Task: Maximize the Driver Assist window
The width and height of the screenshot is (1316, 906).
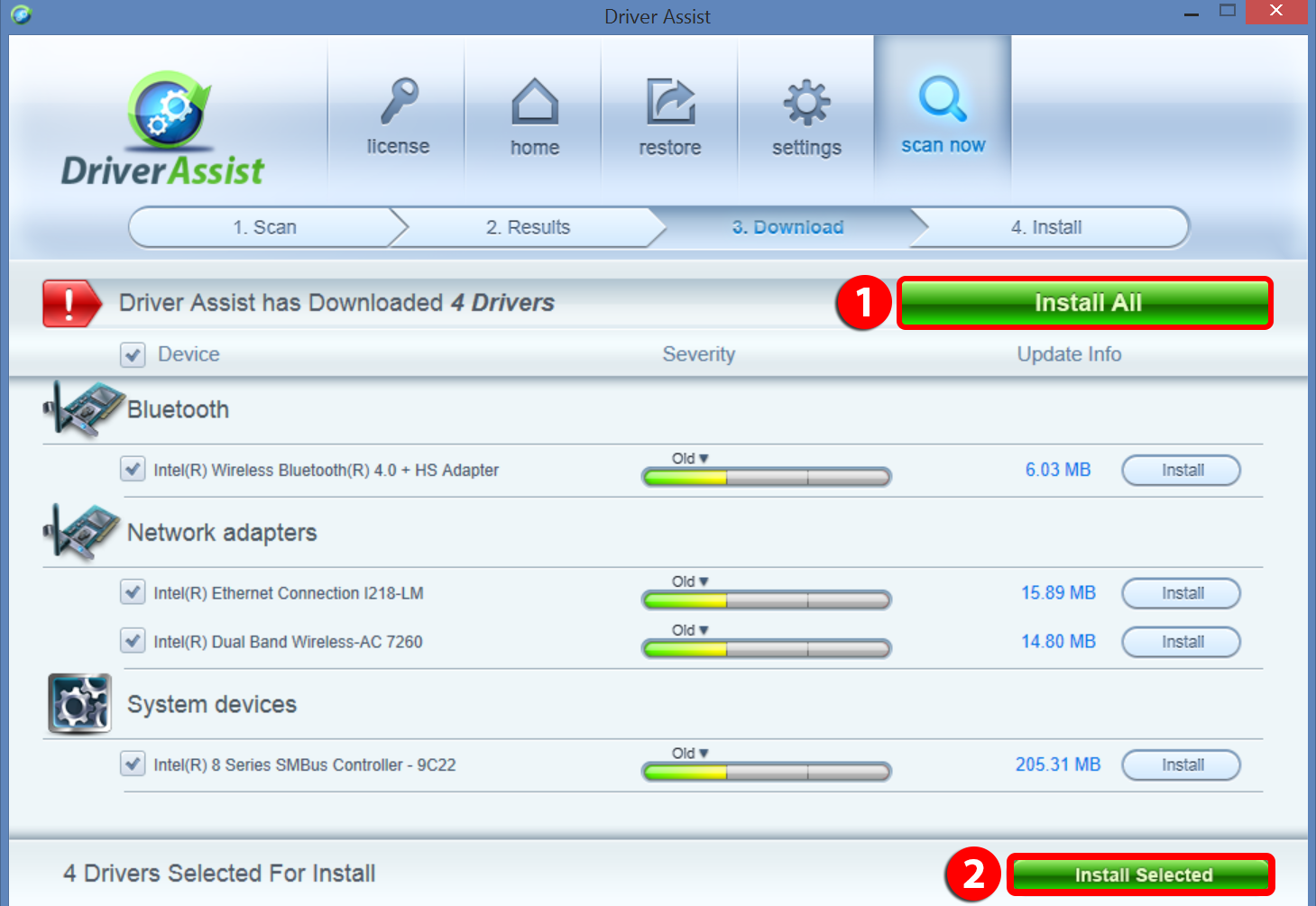Action: 1227,12
